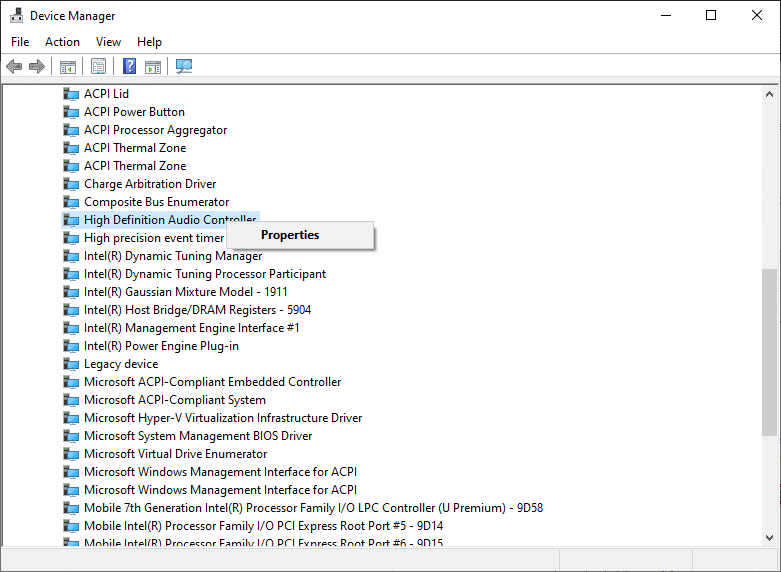Open the Properties toolbar icon
781x572 pixels.
pyautogui.click(x=98, y=67)
